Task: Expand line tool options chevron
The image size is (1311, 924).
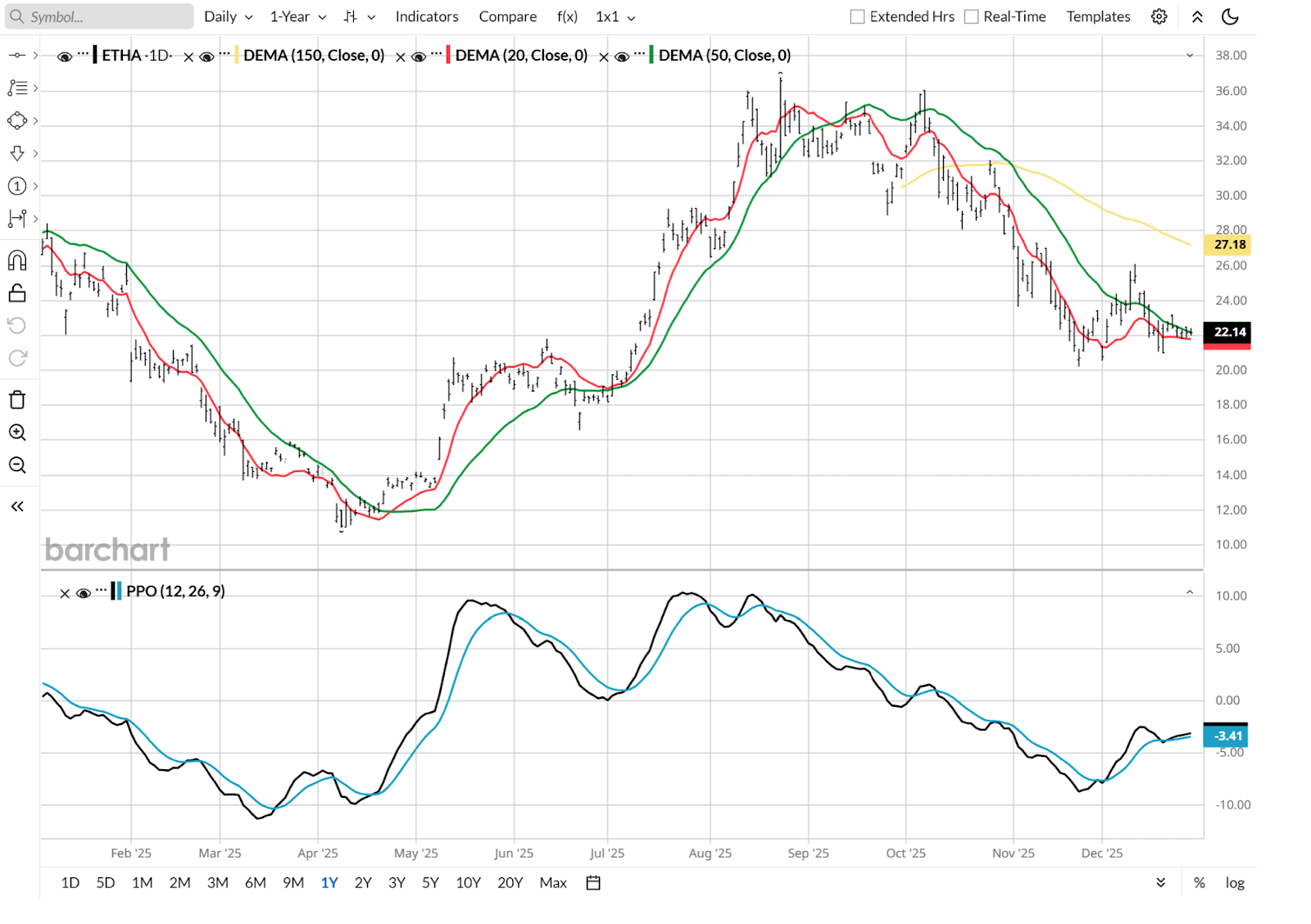Action: point(35,55)
